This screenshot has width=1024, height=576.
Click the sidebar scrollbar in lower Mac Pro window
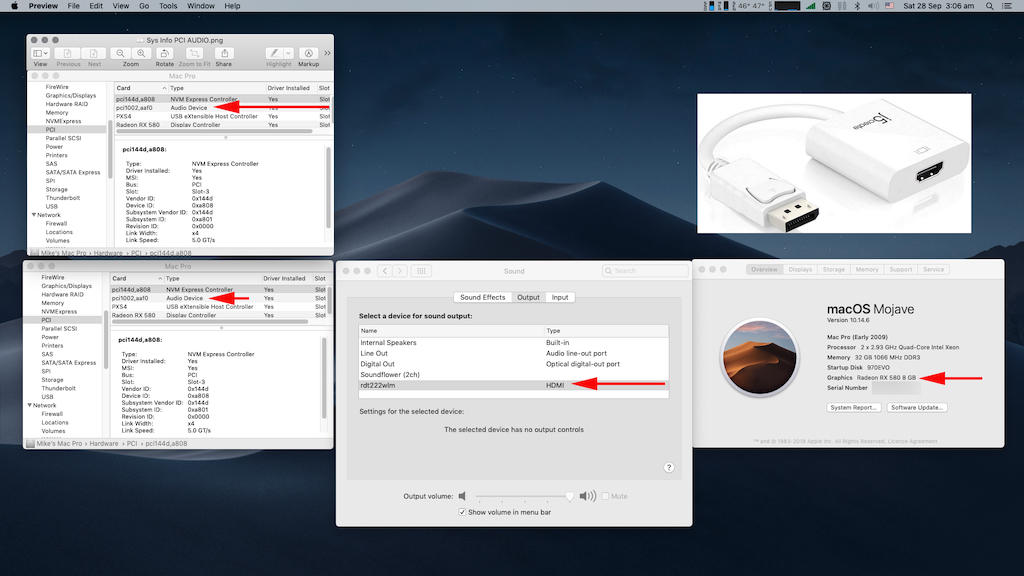[104, 340]
